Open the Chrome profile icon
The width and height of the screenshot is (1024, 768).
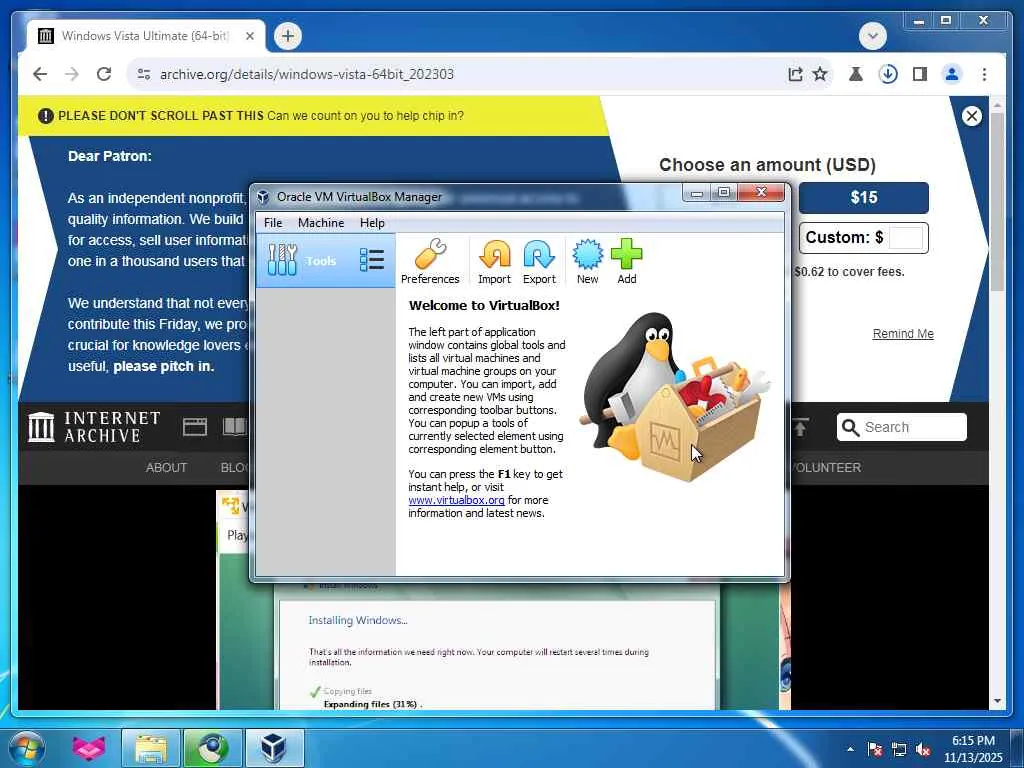tap(952, 74)
